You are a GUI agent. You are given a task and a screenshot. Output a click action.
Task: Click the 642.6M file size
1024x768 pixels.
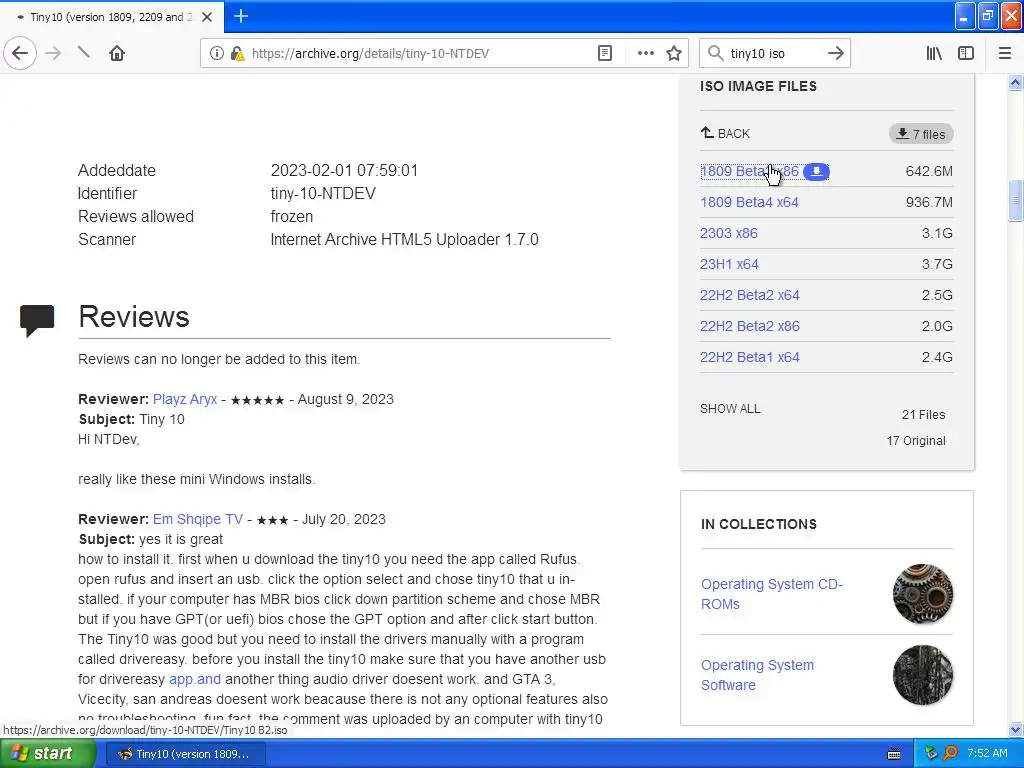pyautogui.click(x=929, y=171)
